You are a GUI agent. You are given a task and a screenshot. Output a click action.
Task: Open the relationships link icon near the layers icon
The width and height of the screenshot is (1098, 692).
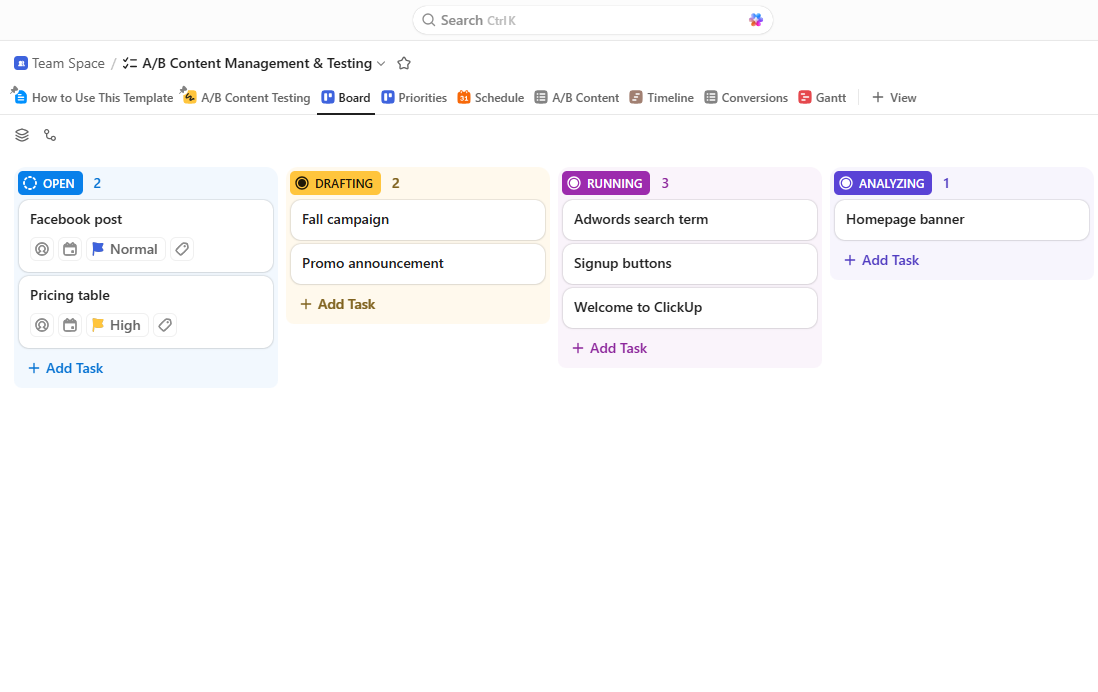pos(50,135)
